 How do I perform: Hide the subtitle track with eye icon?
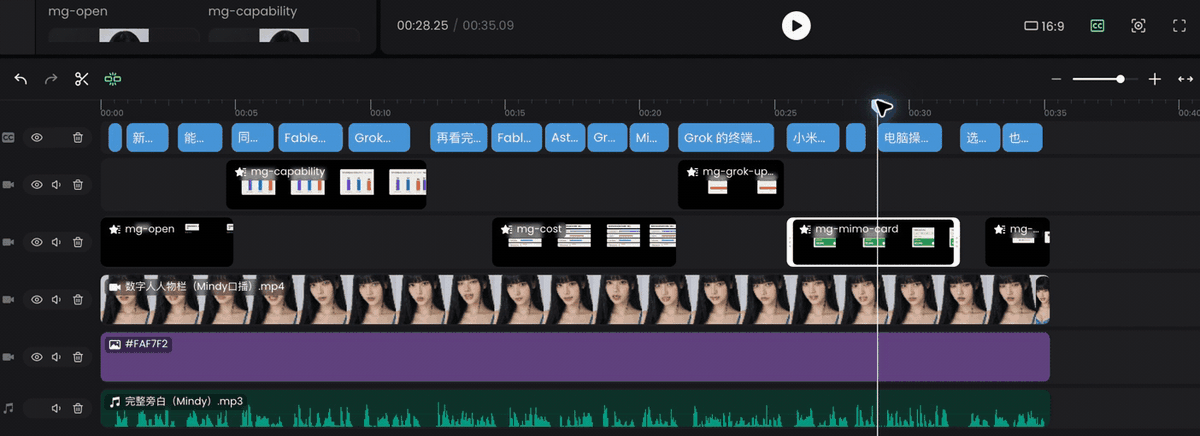37,138
